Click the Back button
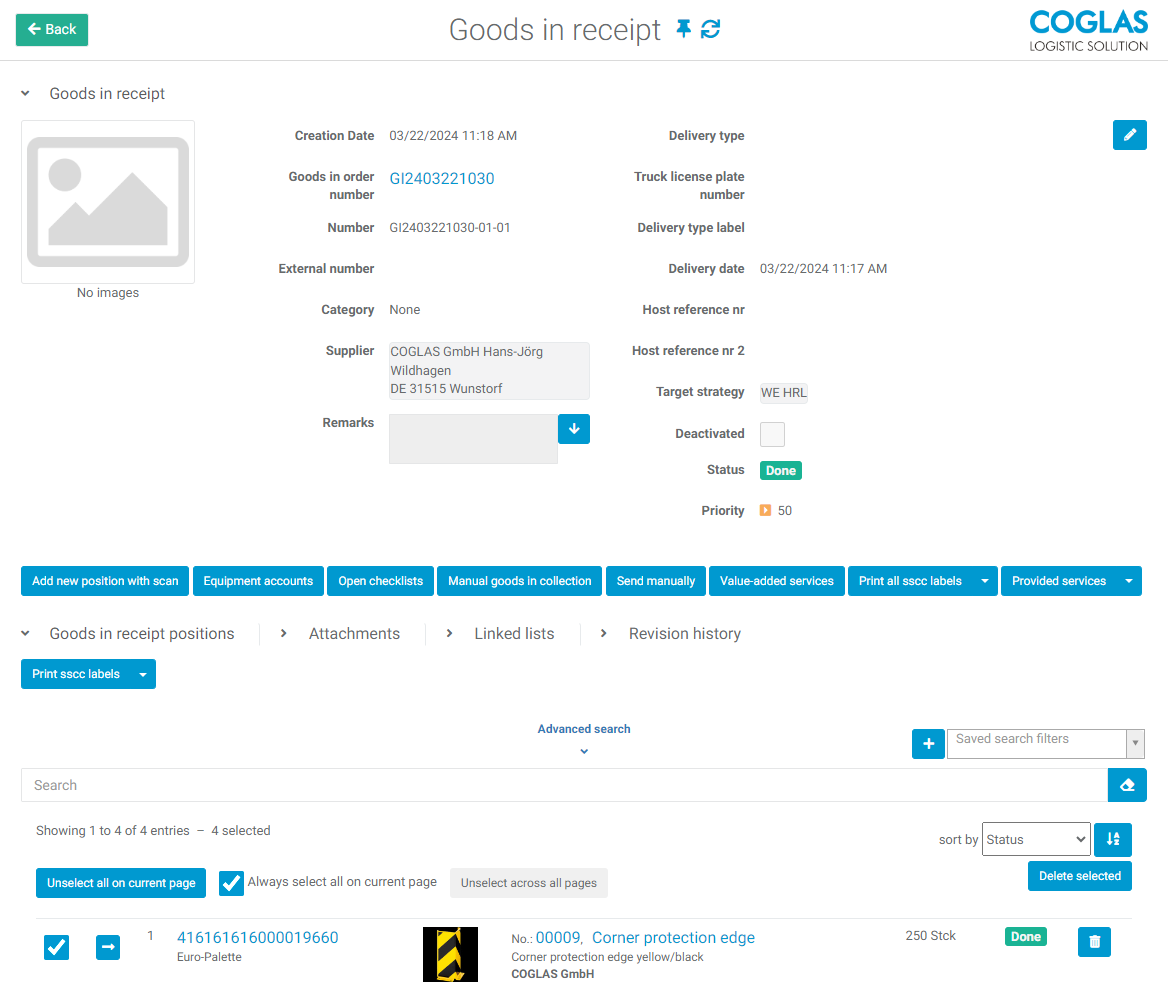Screen dimensions: 1168x1008 pos(52,30)
